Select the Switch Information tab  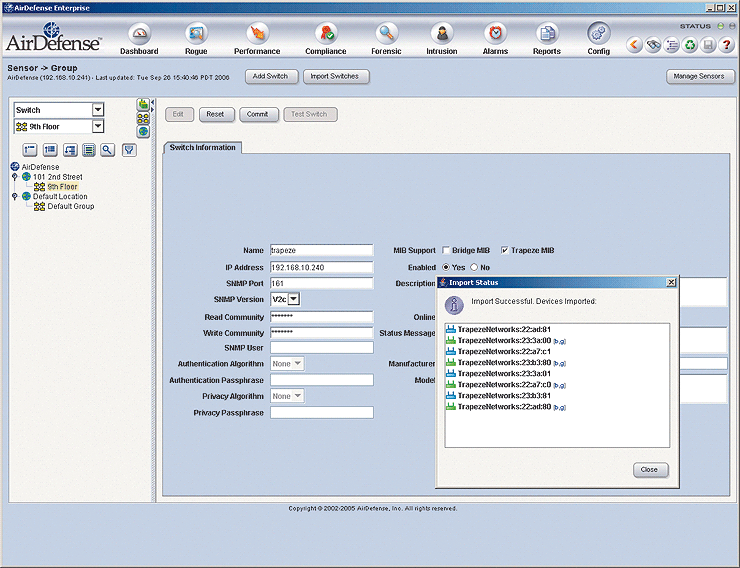[x=202, y=148]
